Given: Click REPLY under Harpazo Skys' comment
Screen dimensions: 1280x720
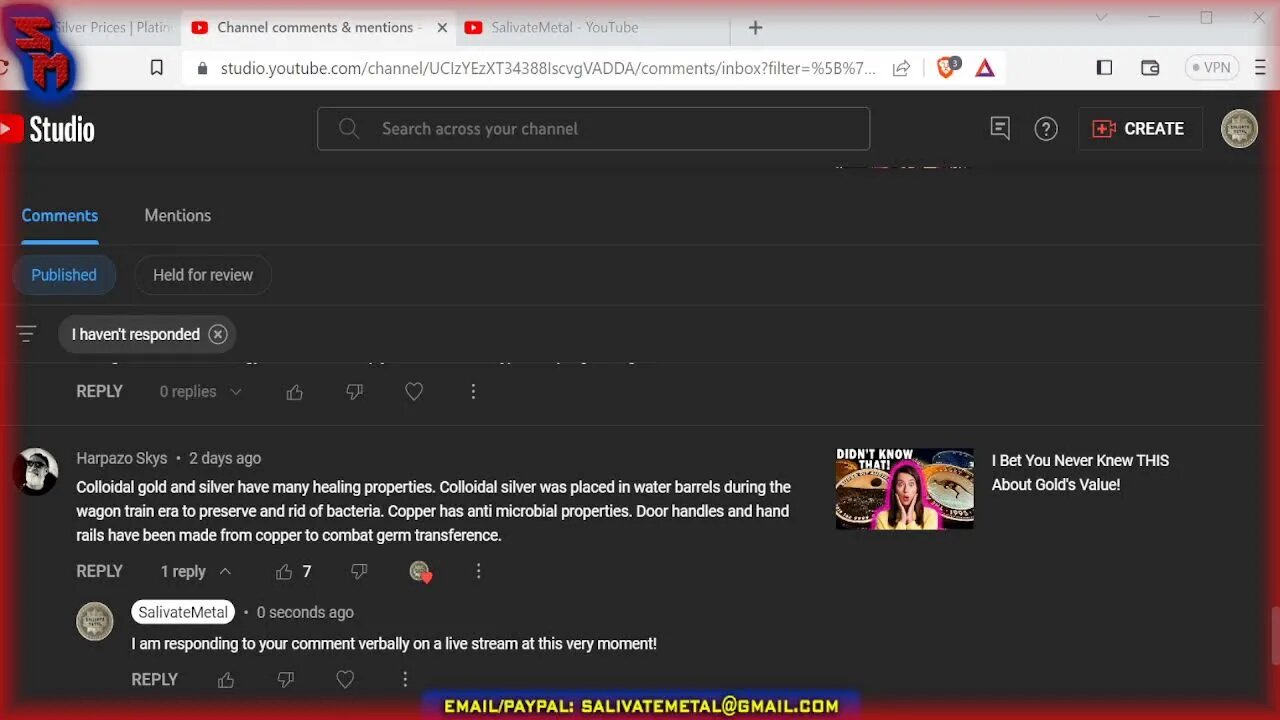Looking at the screenshot, I should click(99, 572).
